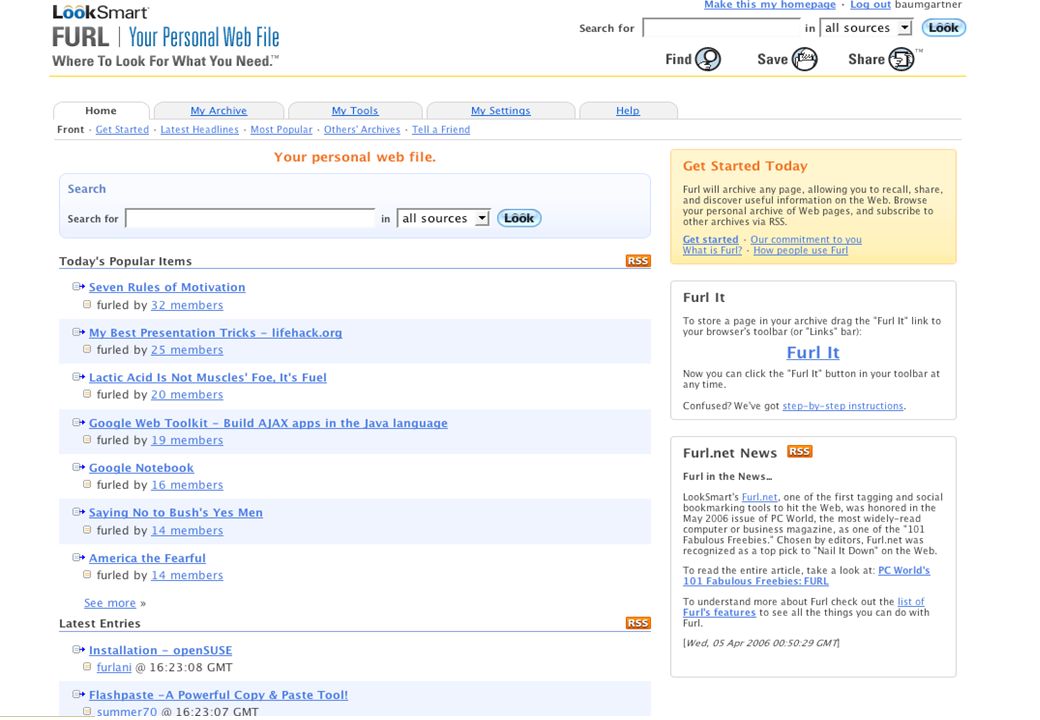The image size is (1040, 720).
Task: Open Google Notebook link
Action: coord(141,467)
